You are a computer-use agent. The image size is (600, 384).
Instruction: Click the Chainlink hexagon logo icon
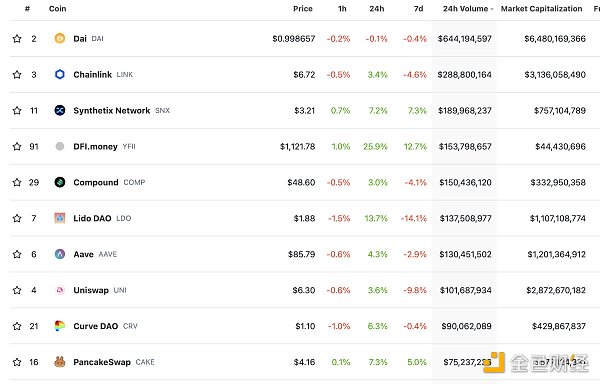point(60,74)
